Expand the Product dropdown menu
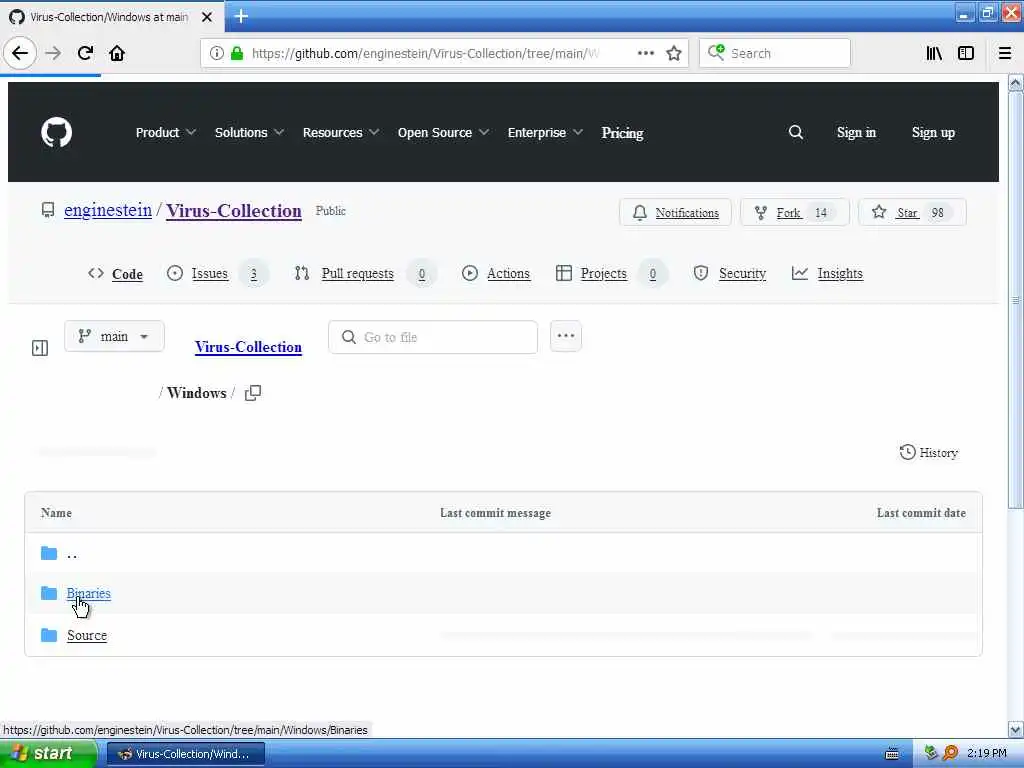The height and width of the screenshot is (768, 1024). pos(165,133)
